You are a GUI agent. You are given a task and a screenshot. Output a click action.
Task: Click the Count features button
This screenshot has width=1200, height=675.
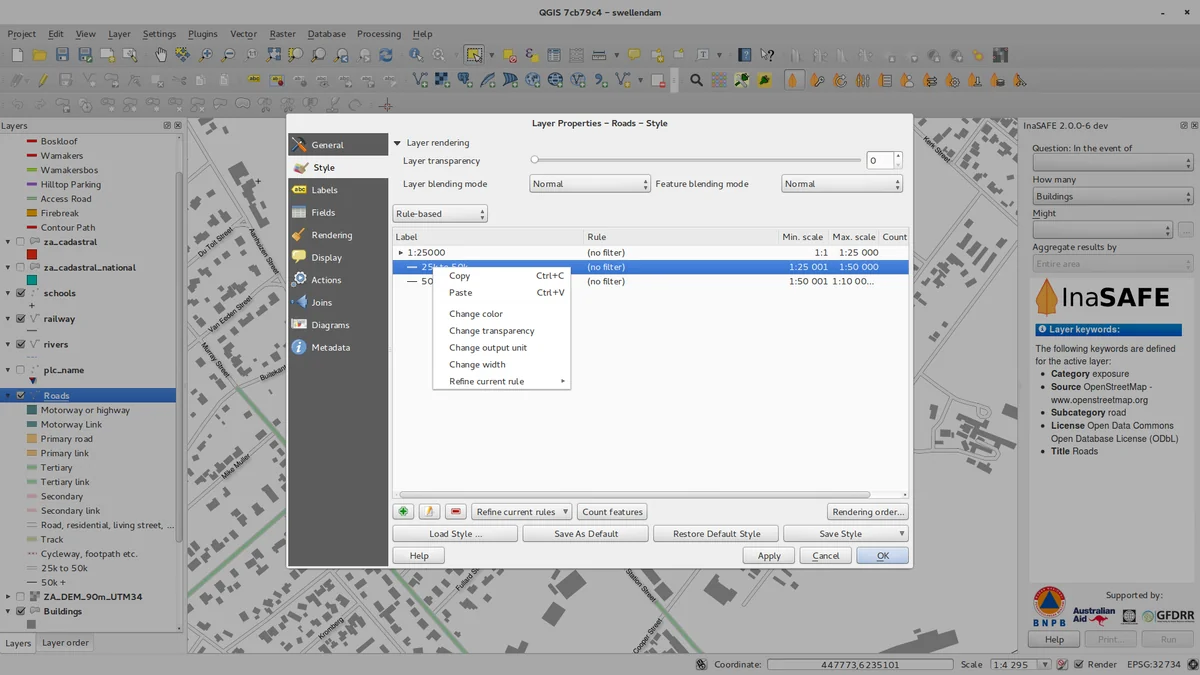[x=612, y=512]
